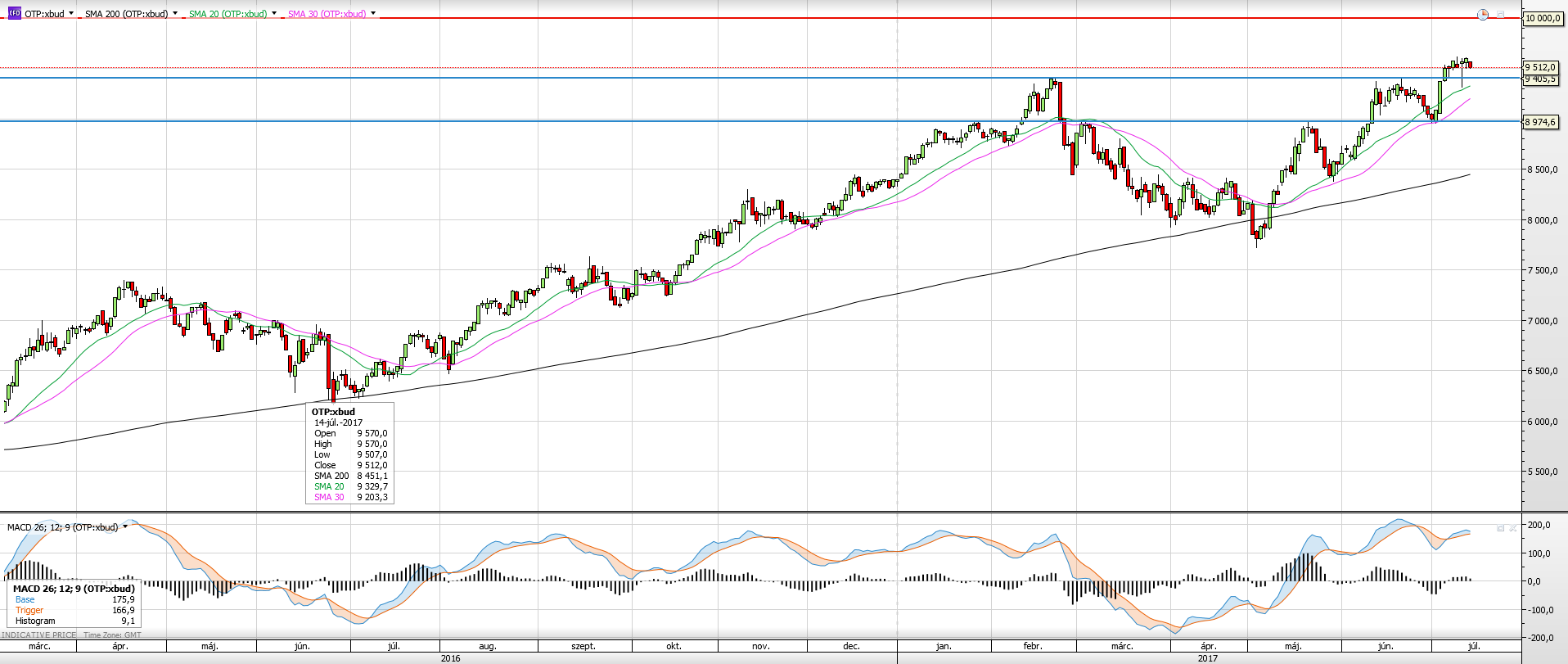The height and width of the screenshot is (664, 1568).
Task: Open the SMA 200 (OTP:xbud) dropdown
Action: pos(175,14)
